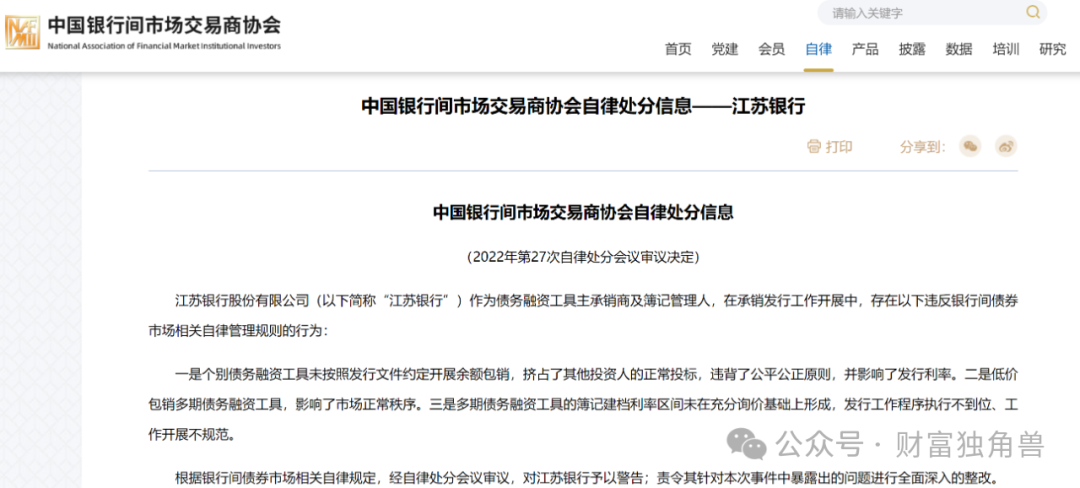This screenshot has width=1080, height=488.
Task: Click the paragraph starting 根据银行间债券市场相关自律规定
Action: [x=585, y=478]
